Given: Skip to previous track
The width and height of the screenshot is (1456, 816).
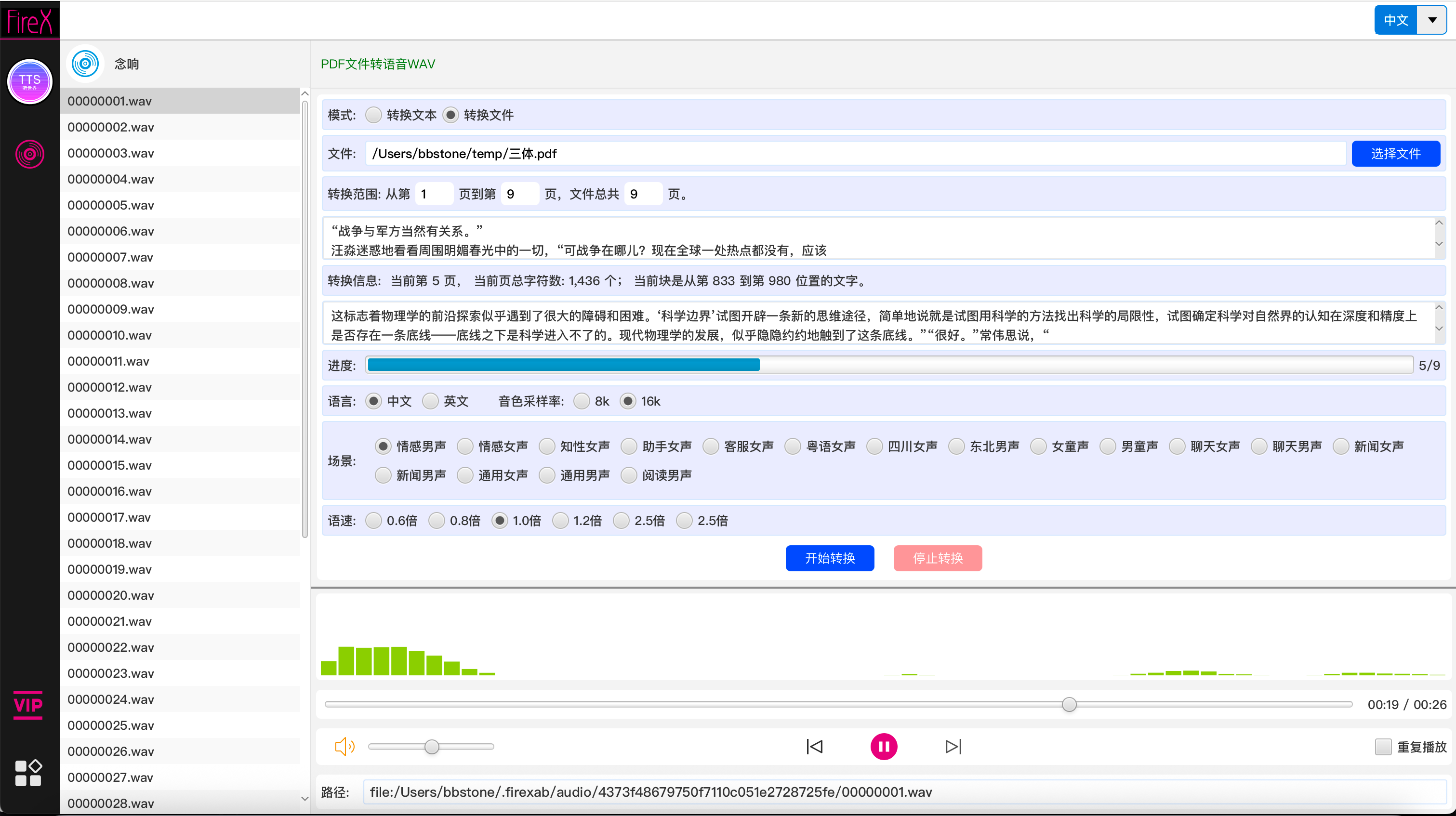Looking at the screenshot, I should point(814,747).
